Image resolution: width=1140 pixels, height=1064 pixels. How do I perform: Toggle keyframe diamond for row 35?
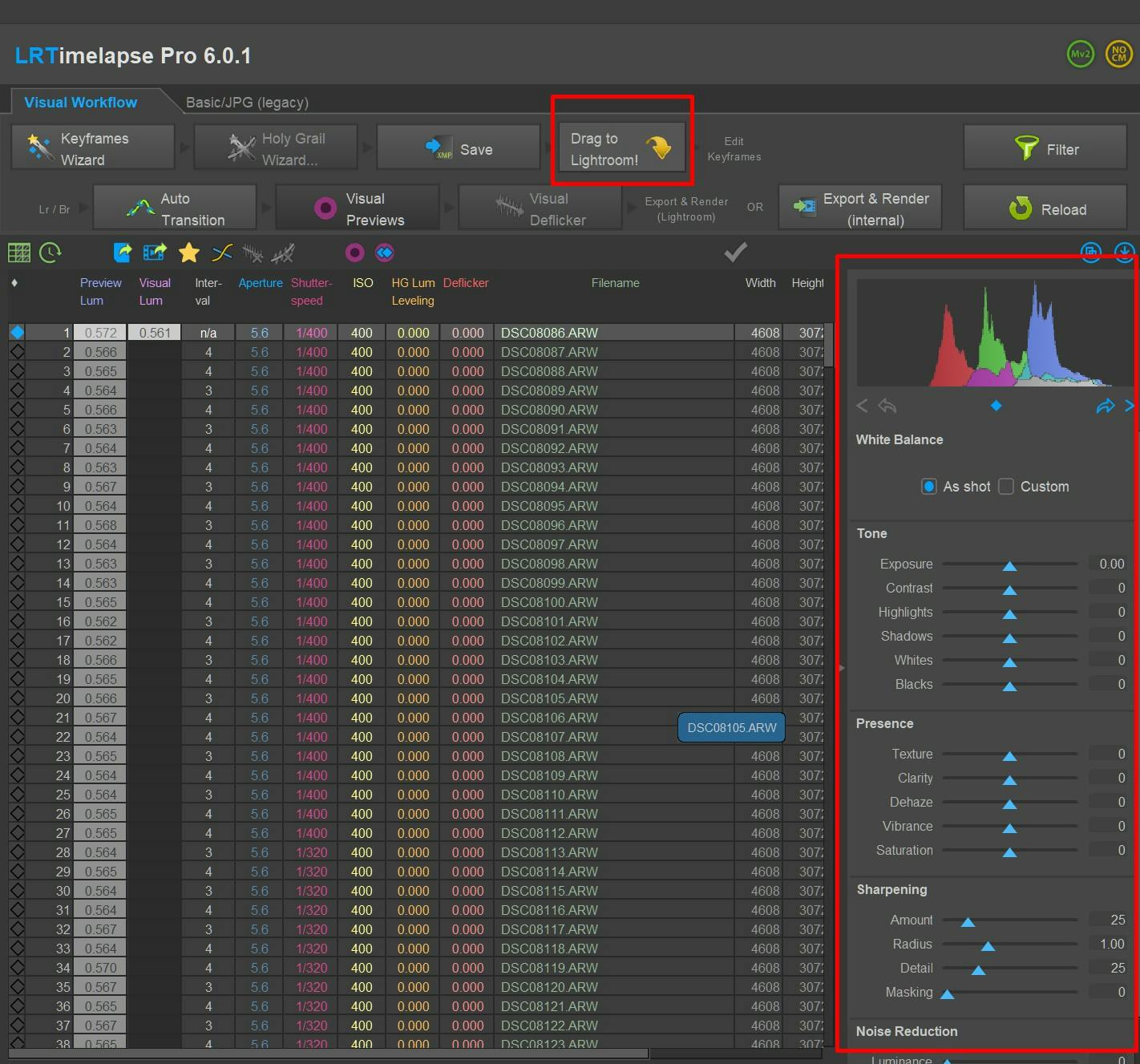click(x=17, y=987)
